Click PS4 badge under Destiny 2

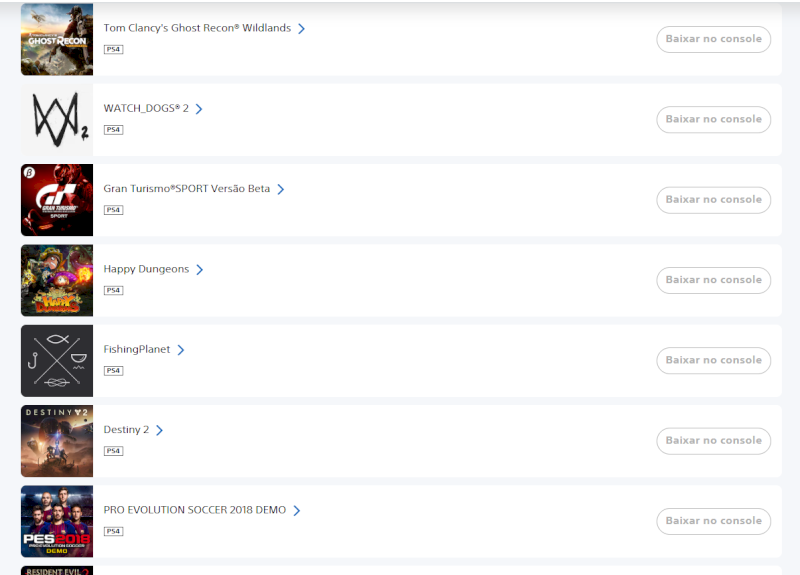tap(113, 451)
